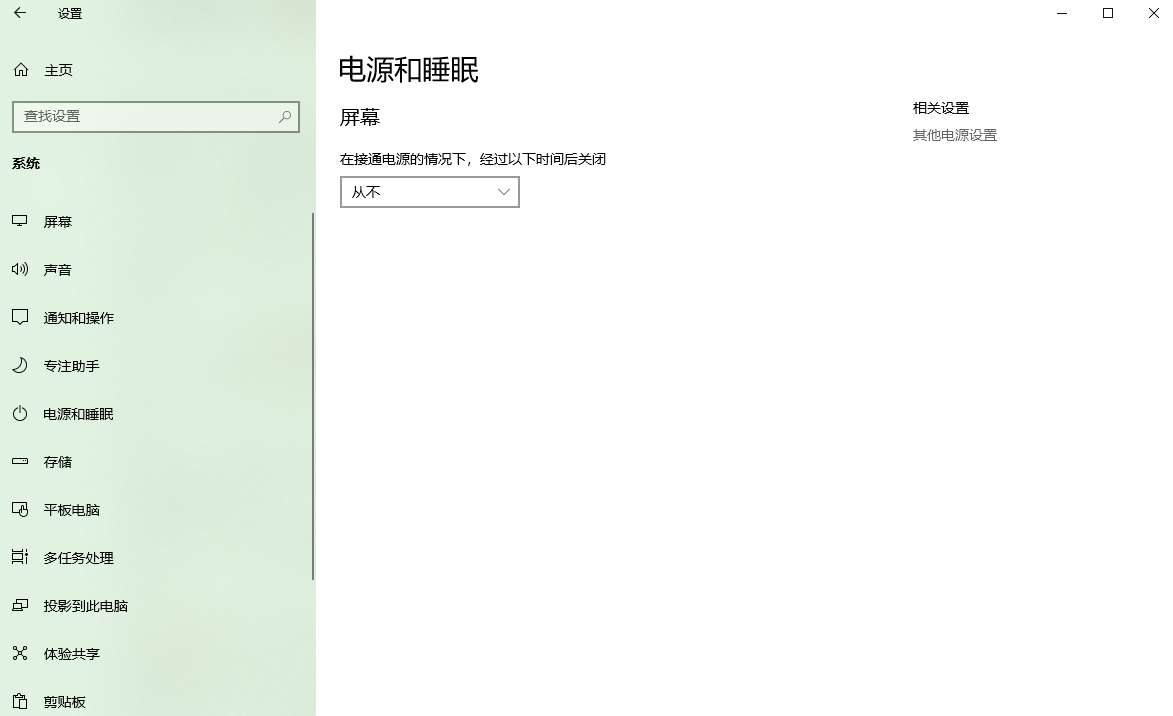
Task: Open 剪贴板 settings via clipboard icon
Action: [20, 701]
